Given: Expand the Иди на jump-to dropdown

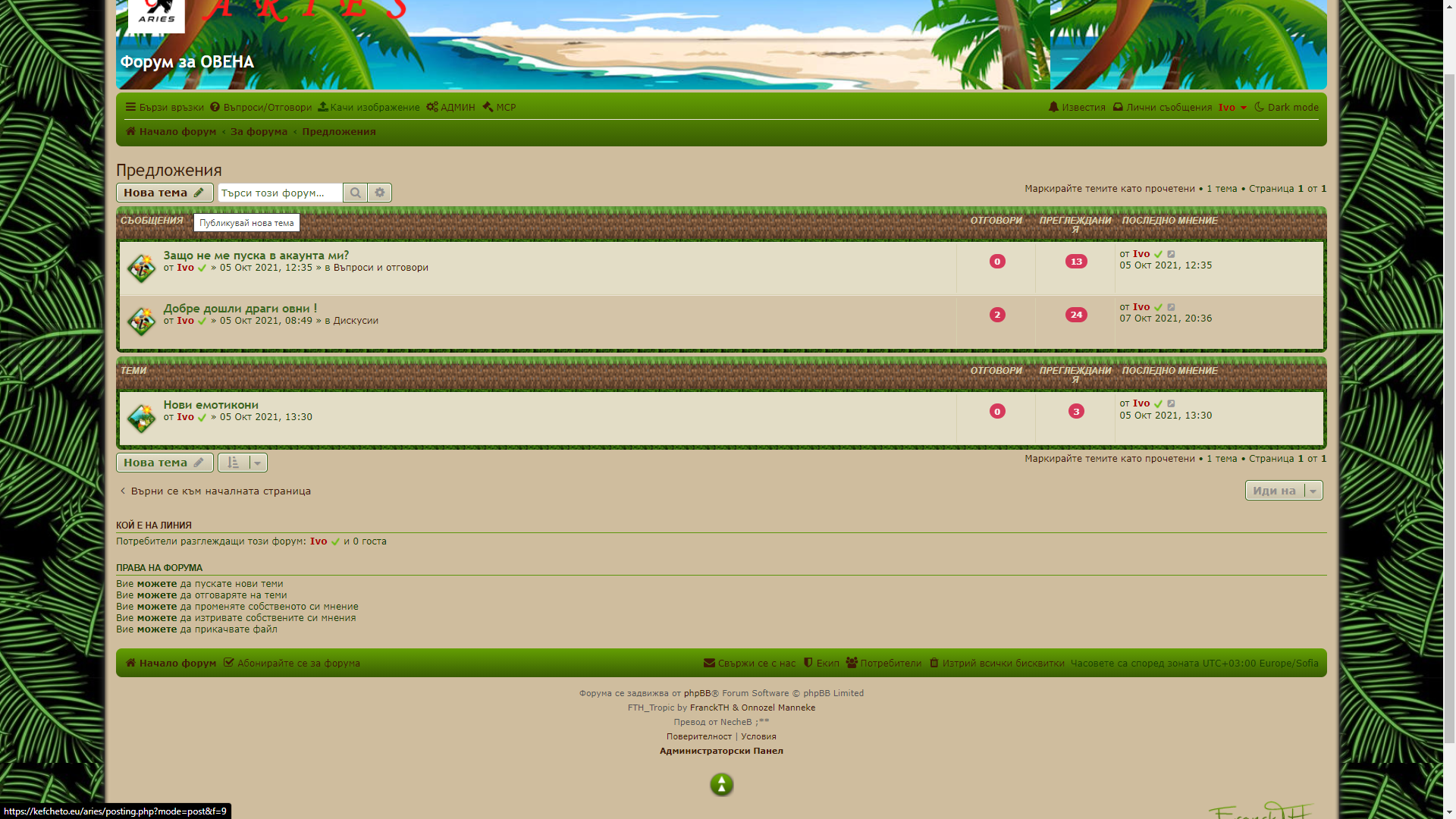Looking at the screenshot, I should (x=1283, y=491).
